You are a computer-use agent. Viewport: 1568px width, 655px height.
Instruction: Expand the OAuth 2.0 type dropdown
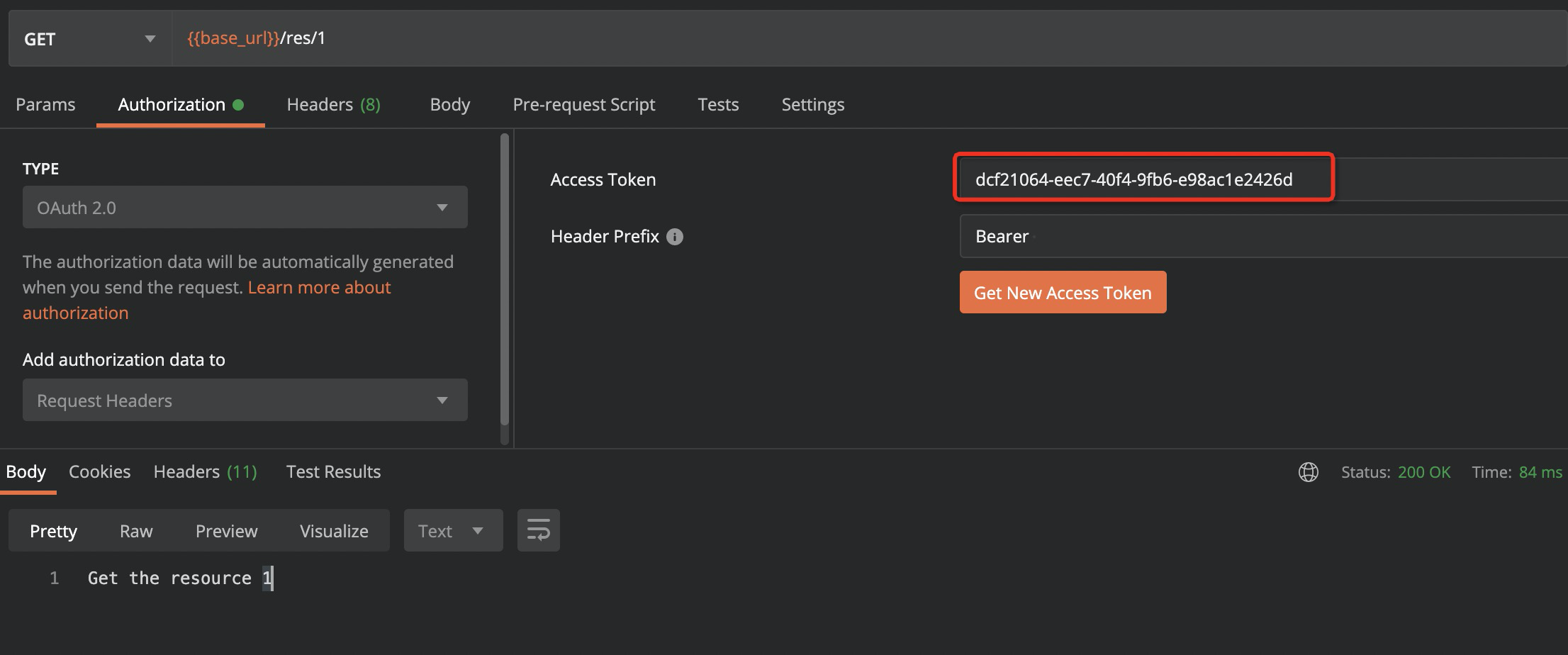[245, 208]
